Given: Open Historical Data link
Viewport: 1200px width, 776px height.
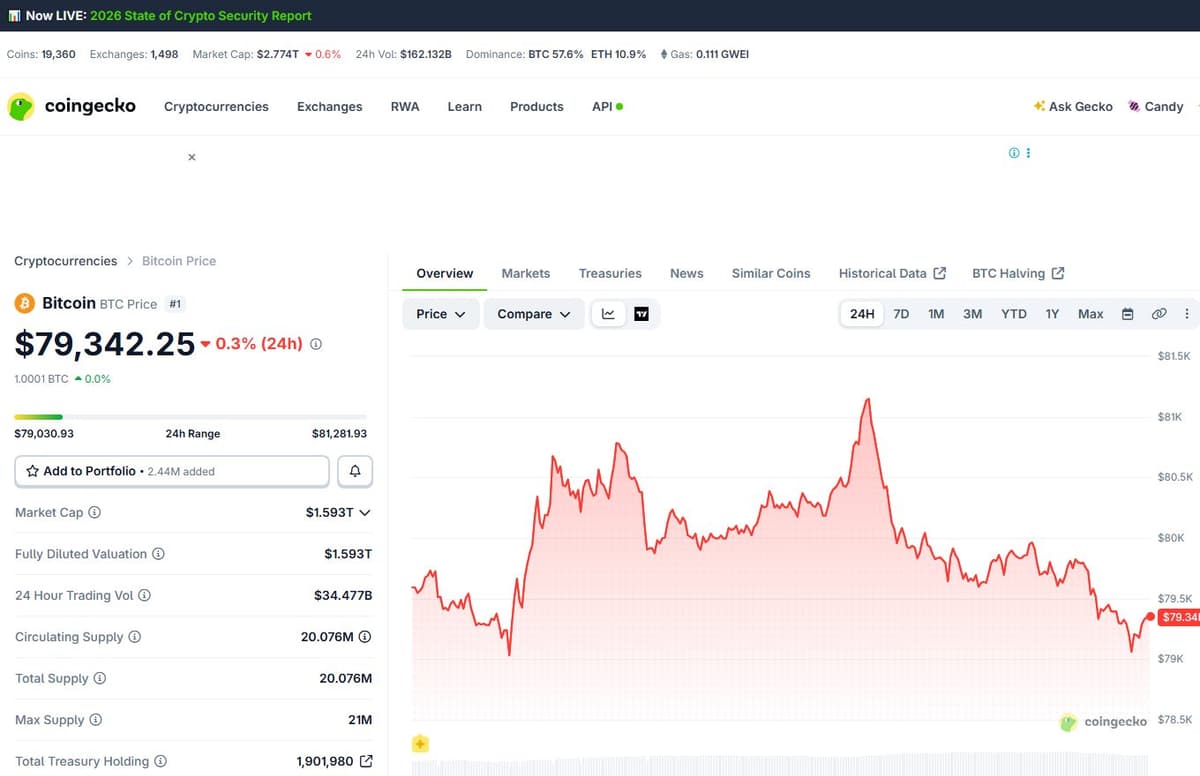Looking at the screenshot, I should click(x=892, y=273).
